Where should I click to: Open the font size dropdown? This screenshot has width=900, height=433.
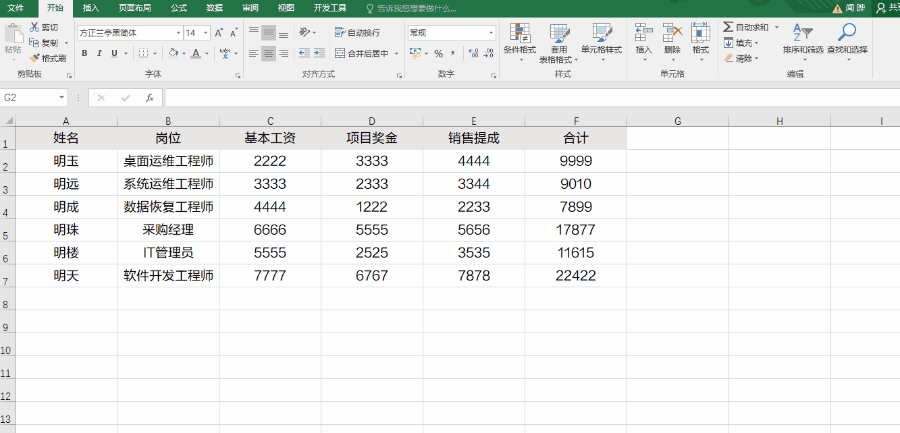tap(206, 33)
